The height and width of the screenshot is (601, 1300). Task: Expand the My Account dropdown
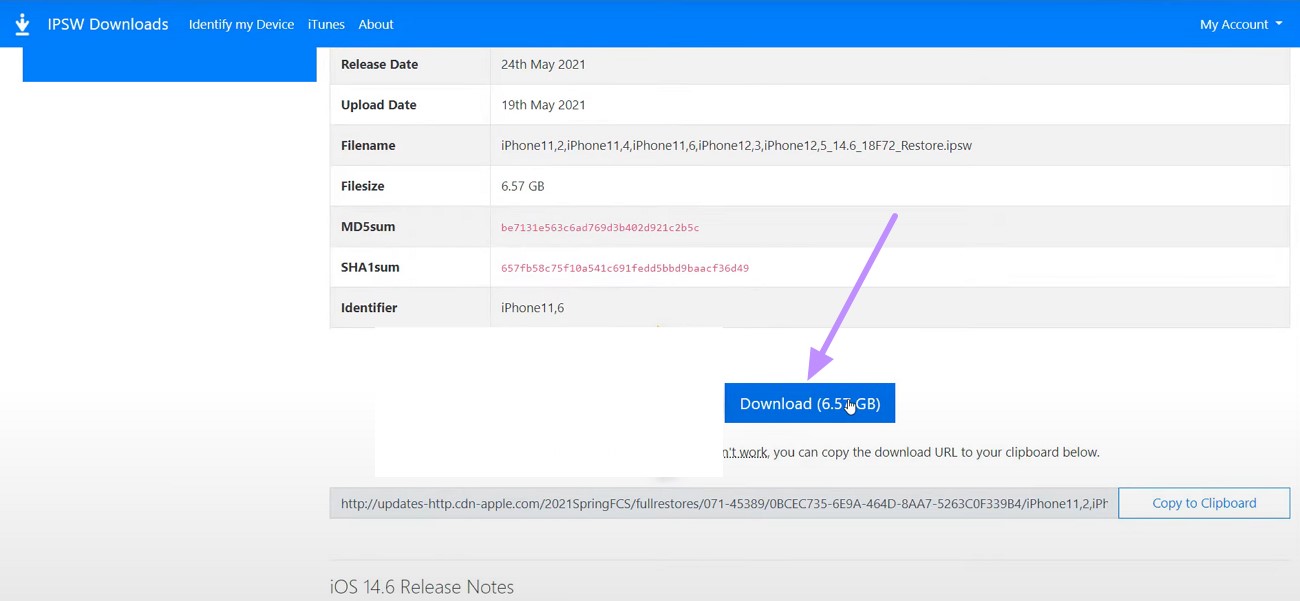point(1241,24)
